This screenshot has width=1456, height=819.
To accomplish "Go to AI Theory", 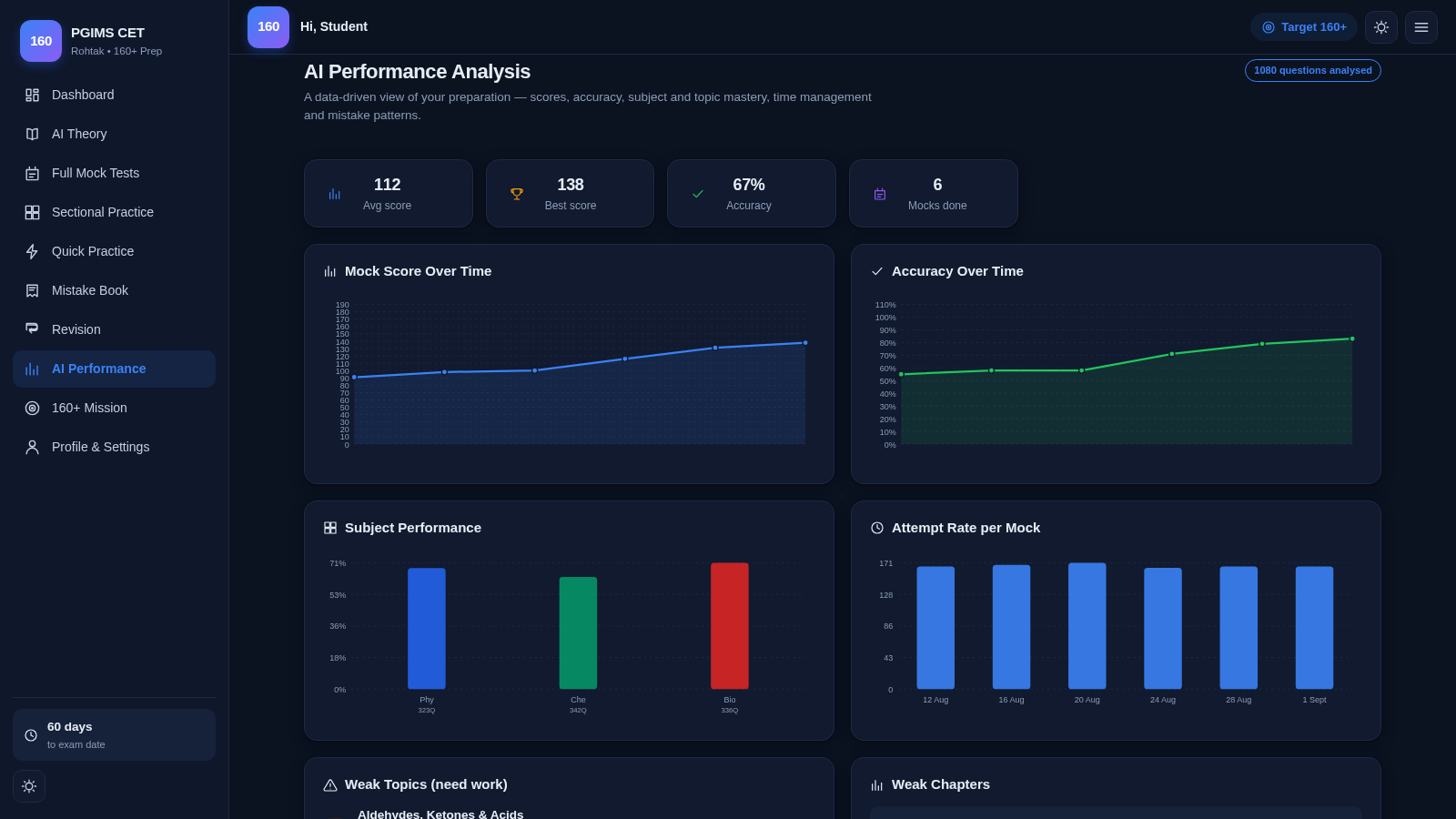I will coord(114,134).
